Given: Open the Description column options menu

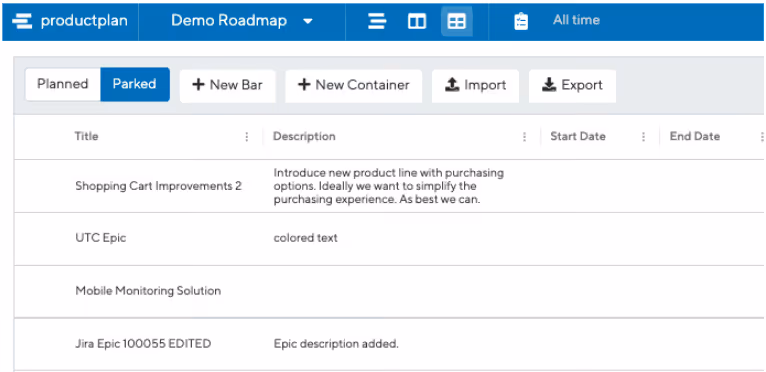Looking at the screenshot, I should pyautogui.click(x=524, y=137).
